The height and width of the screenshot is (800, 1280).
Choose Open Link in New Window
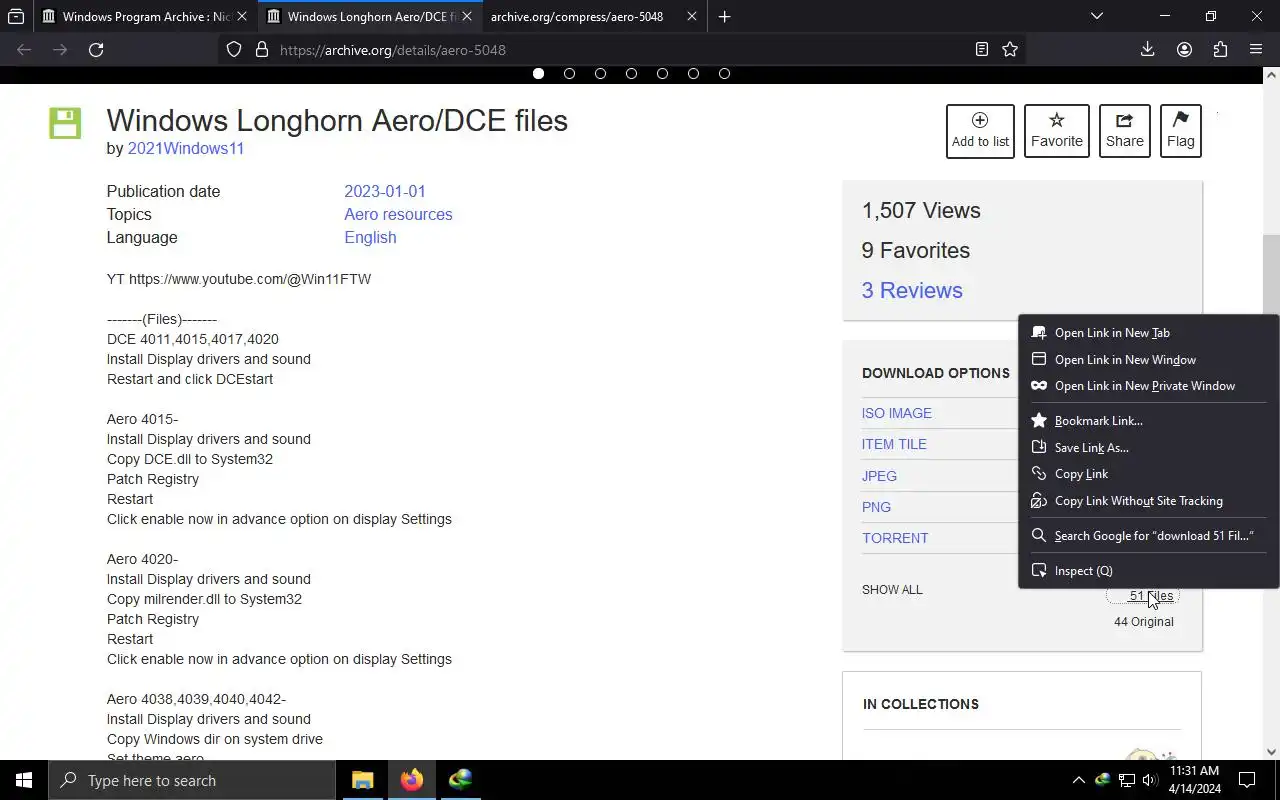[1148, 359]
